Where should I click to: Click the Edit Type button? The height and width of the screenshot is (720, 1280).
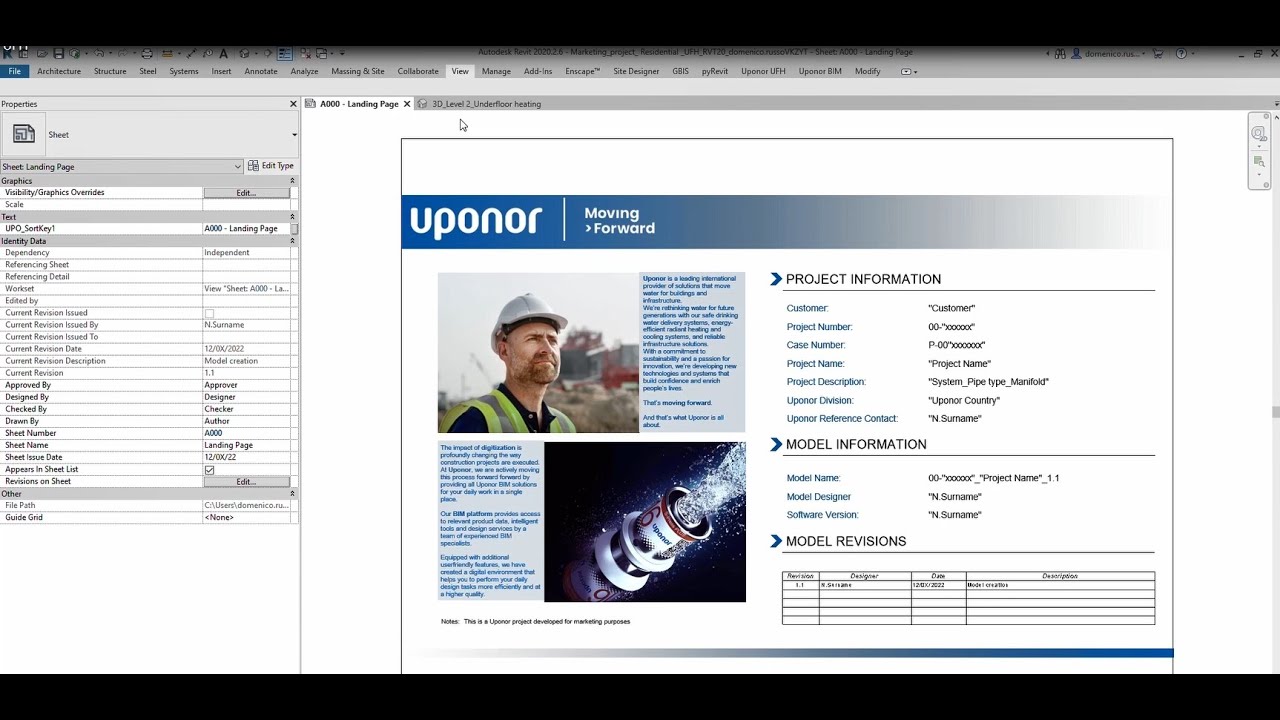coord(271,166)
